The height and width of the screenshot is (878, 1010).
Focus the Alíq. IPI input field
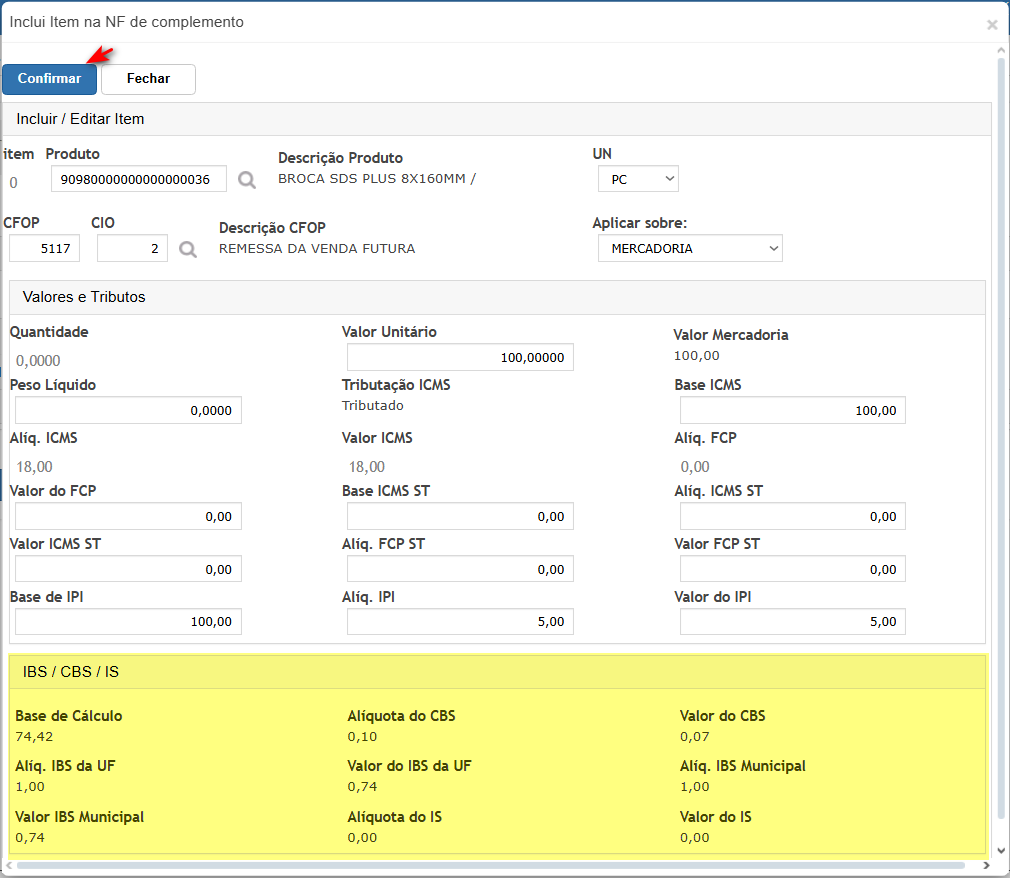tap(460, 621)
